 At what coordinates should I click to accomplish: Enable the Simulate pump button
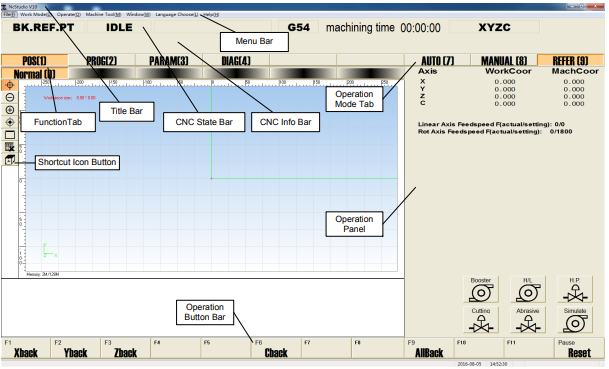pos(575,320)
